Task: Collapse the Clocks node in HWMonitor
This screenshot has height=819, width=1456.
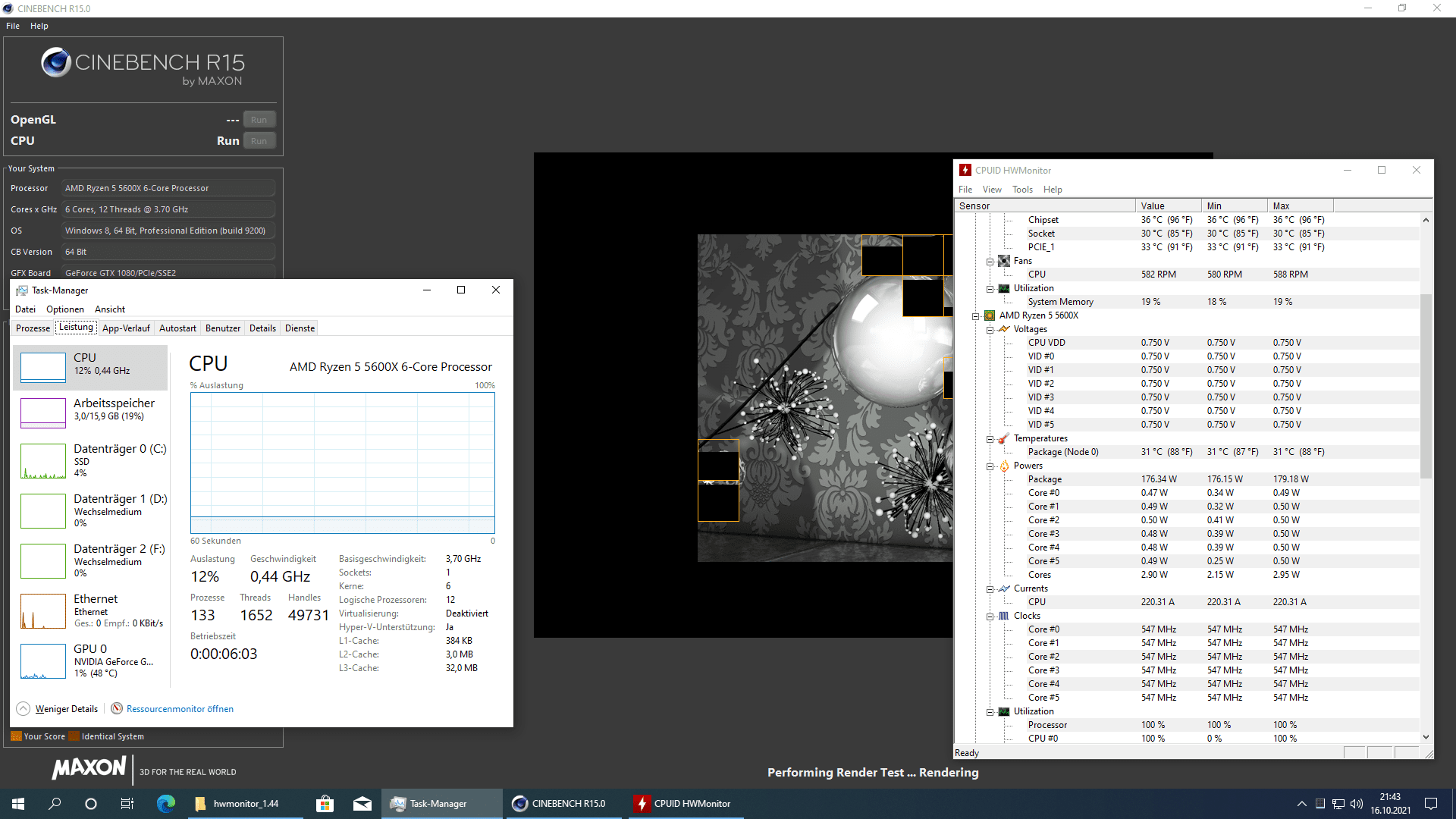Action: 990,617
